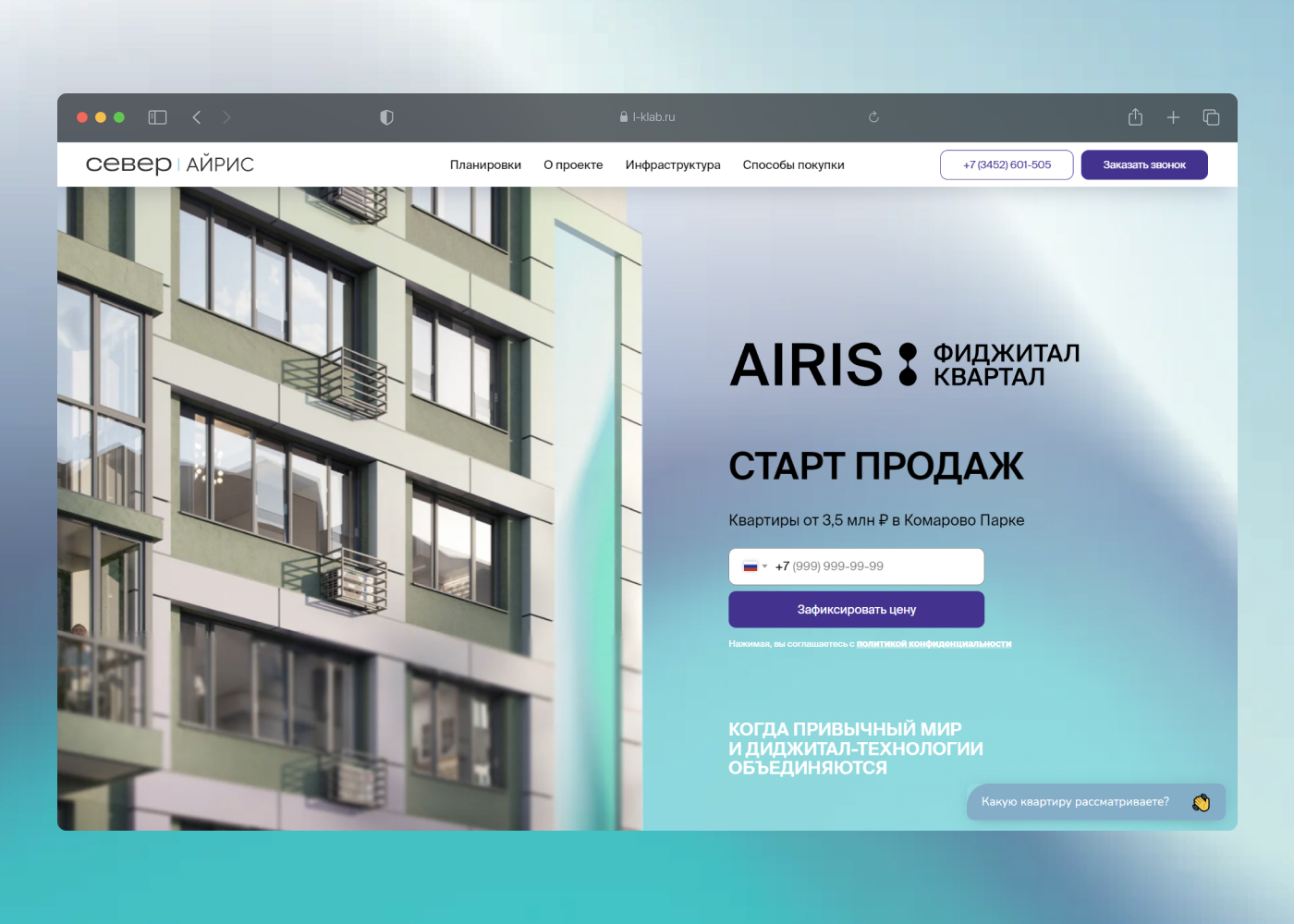Focus the phone number input field
1294x924 pixels.
pos(856,566)
